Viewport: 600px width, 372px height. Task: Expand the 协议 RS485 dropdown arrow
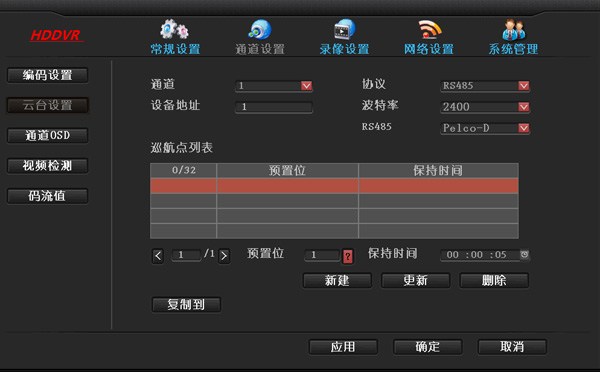pos(524,85)
